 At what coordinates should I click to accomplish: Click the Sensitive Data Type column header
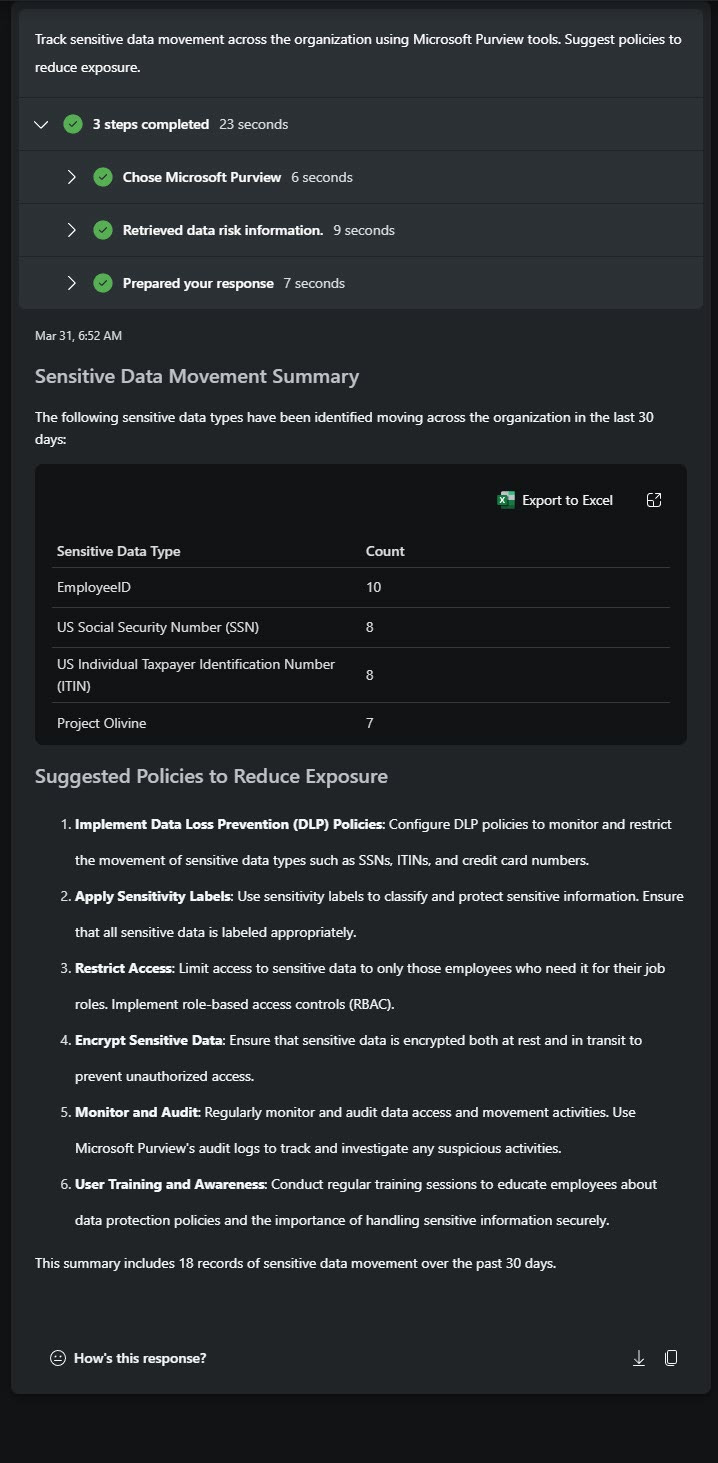coord(118,551)
